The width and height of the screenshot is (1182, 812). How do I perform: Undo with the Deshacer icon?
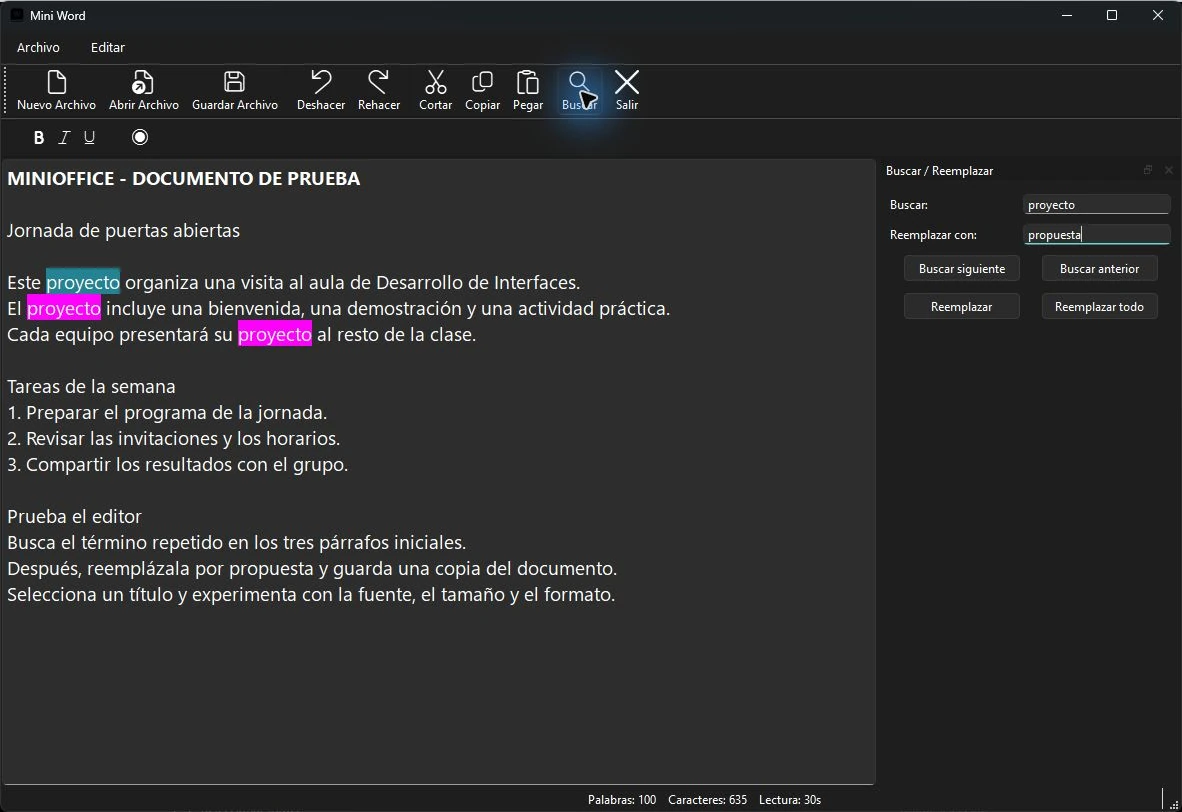321,90
